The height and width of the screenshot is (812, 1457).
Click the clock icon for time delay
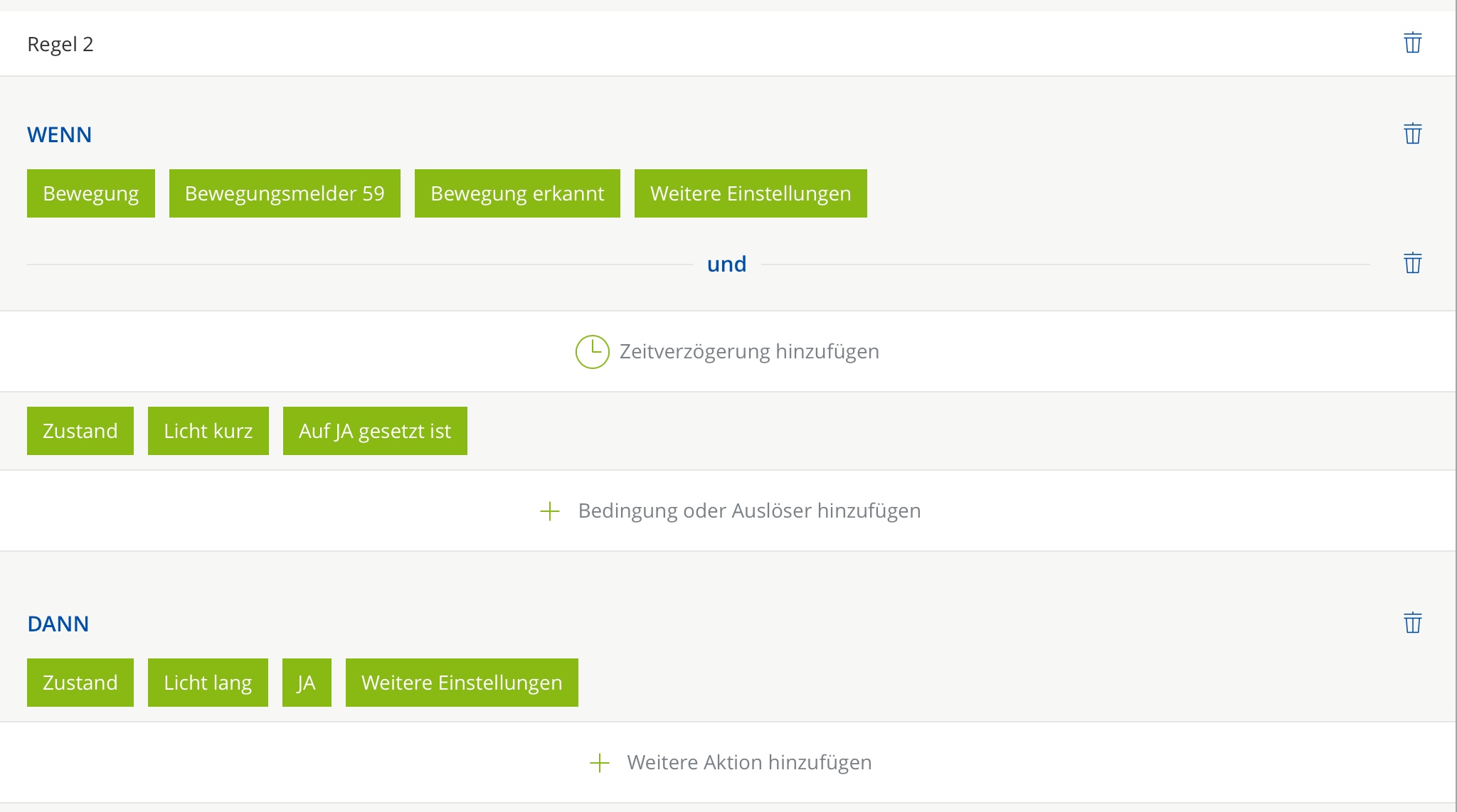(x=592, y=352)
